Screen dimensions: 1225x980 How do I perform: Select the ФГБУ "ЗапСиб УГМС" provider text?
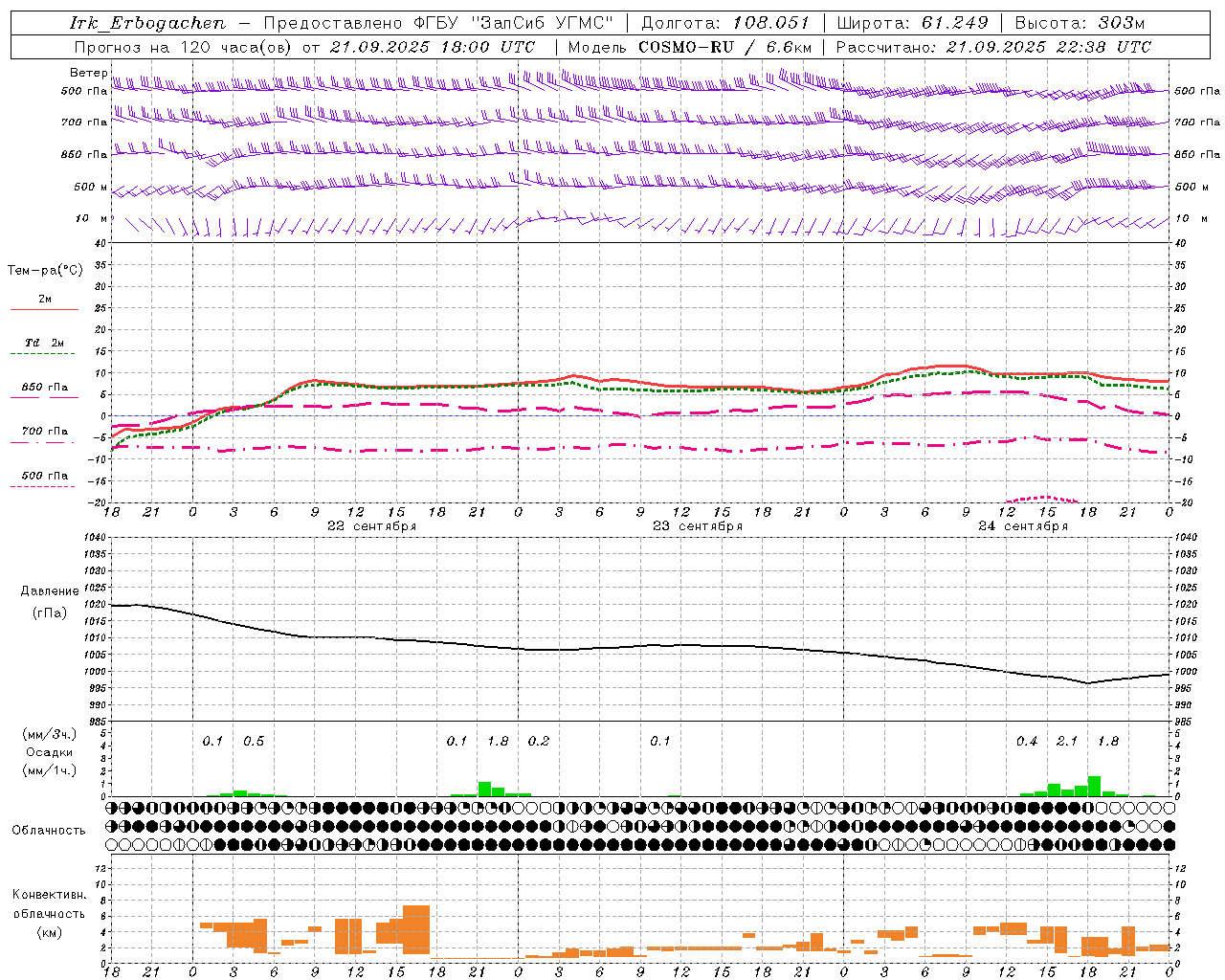coord(514,23)
